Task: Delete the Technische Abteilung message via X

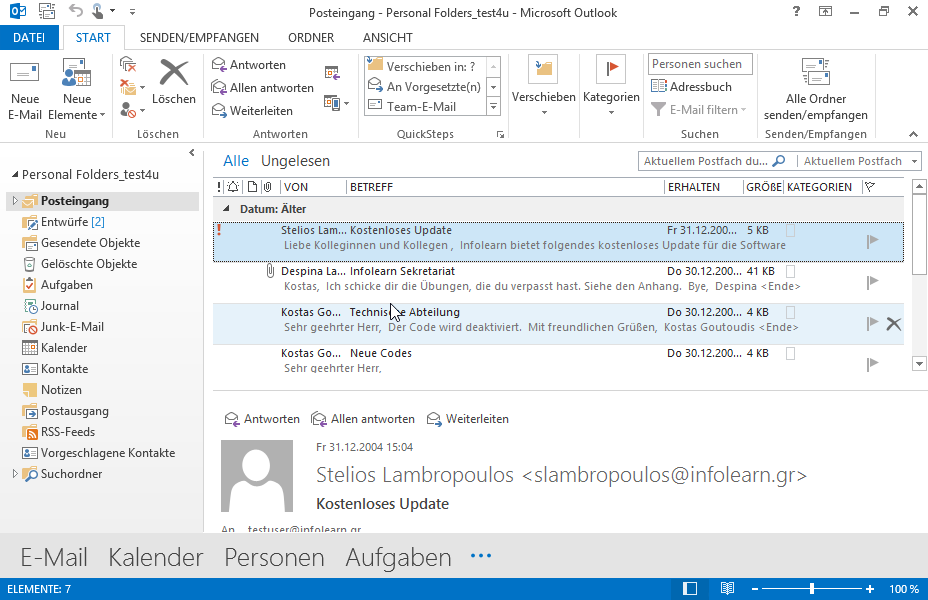Action: click(x=894, y=324)
